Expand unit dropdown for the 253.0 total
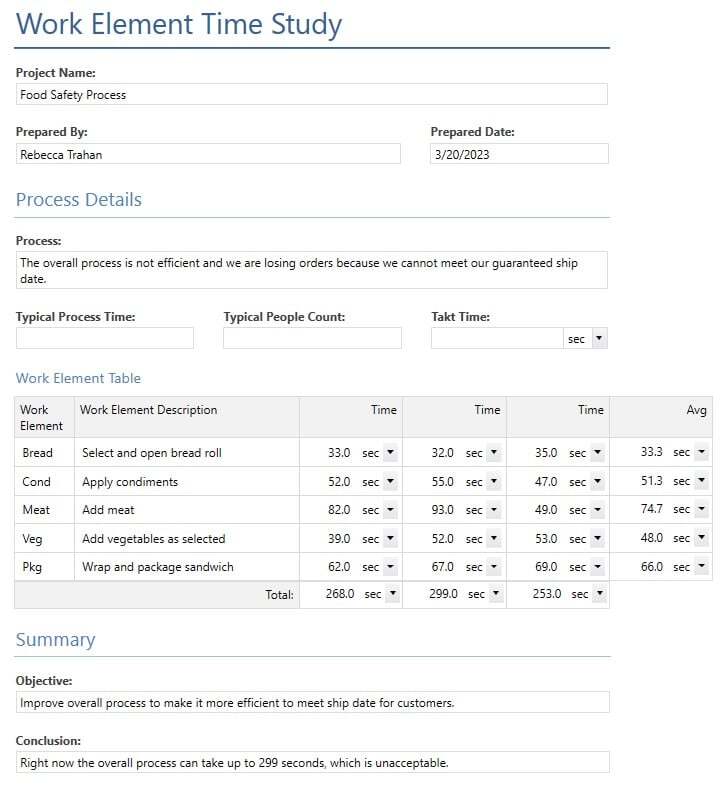The width and height of the screenshot is (723, 790). 597,594
